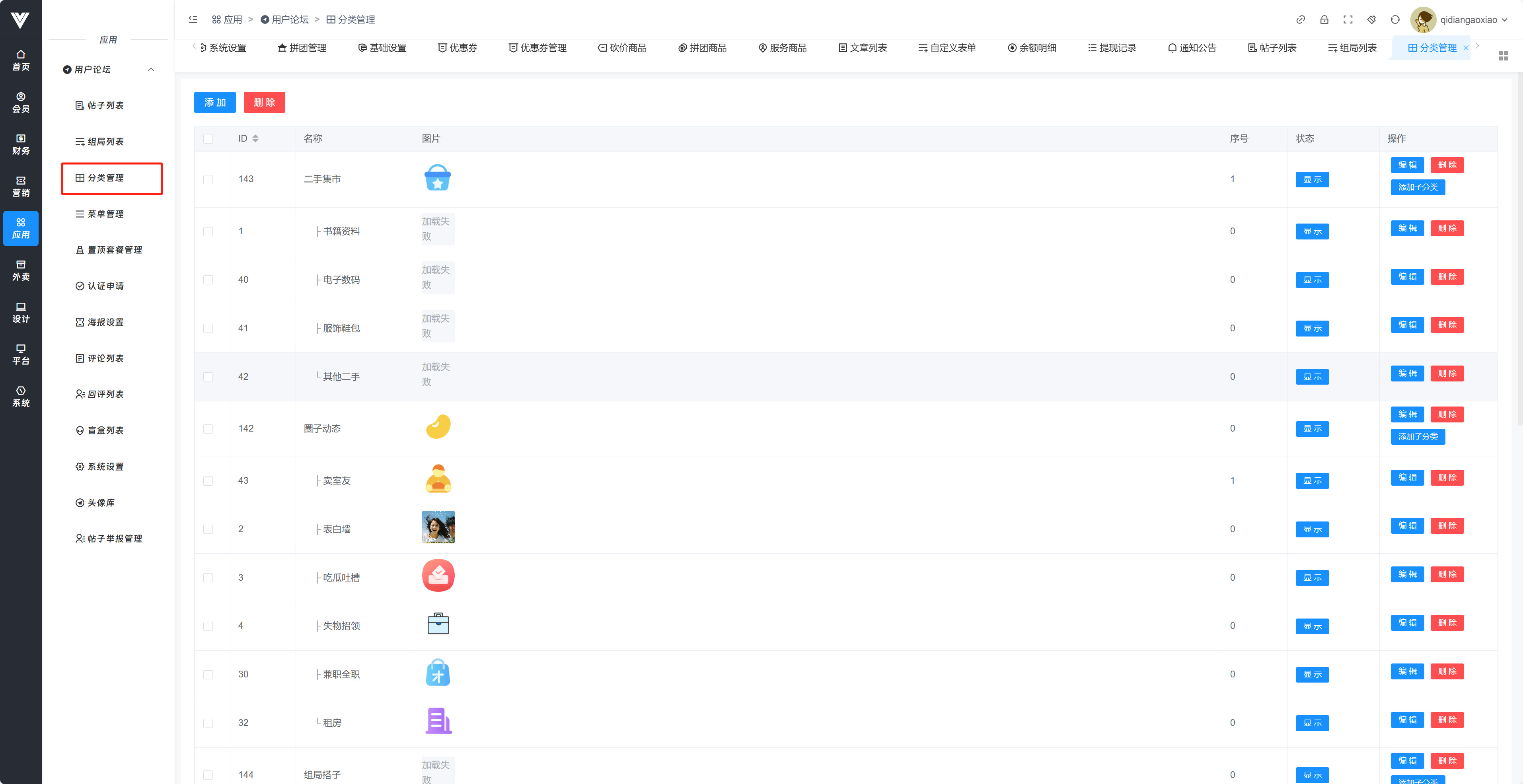Check the checkbox for row 二手集市
Image resolution: width=1523 pixels, height=784 pixels.
pos(208,179)
